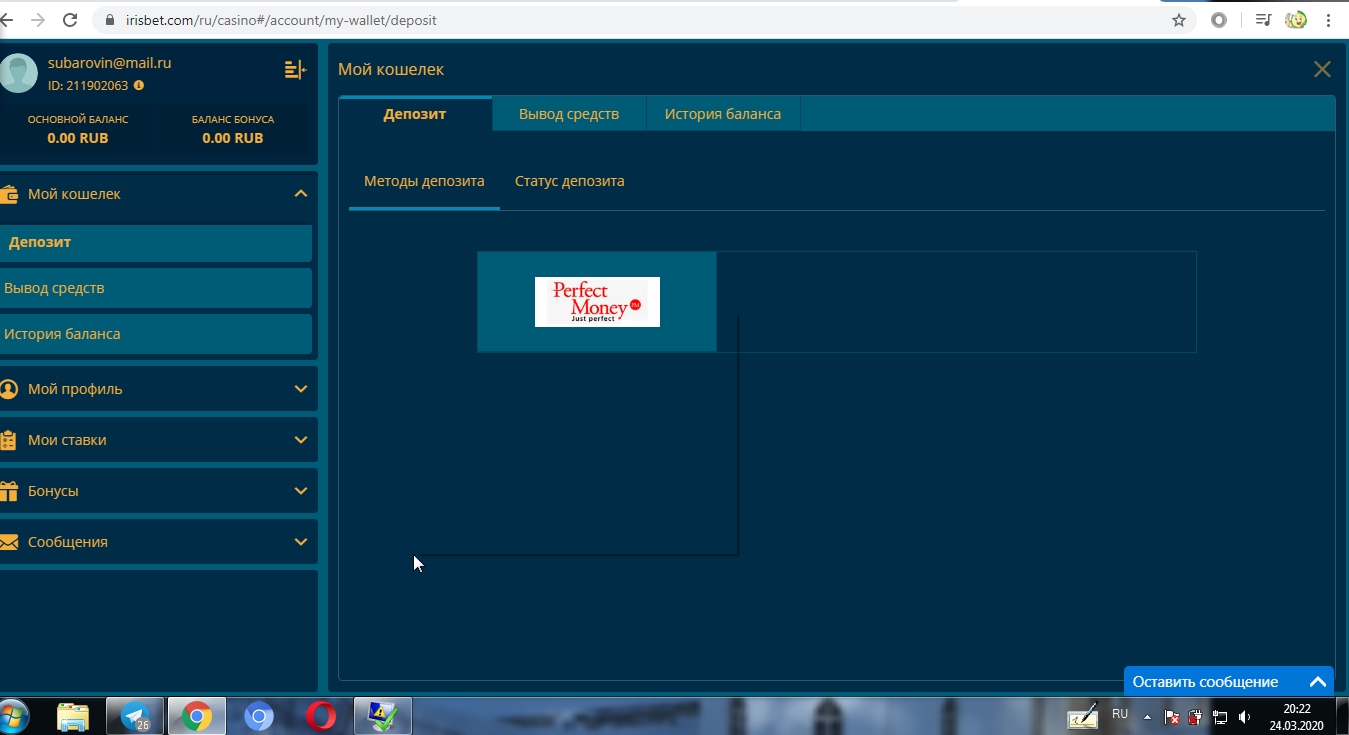Open the Chrome three-dot menu
The width and height of the screenshot is (1349, 735).
[x=1329, y=20]
